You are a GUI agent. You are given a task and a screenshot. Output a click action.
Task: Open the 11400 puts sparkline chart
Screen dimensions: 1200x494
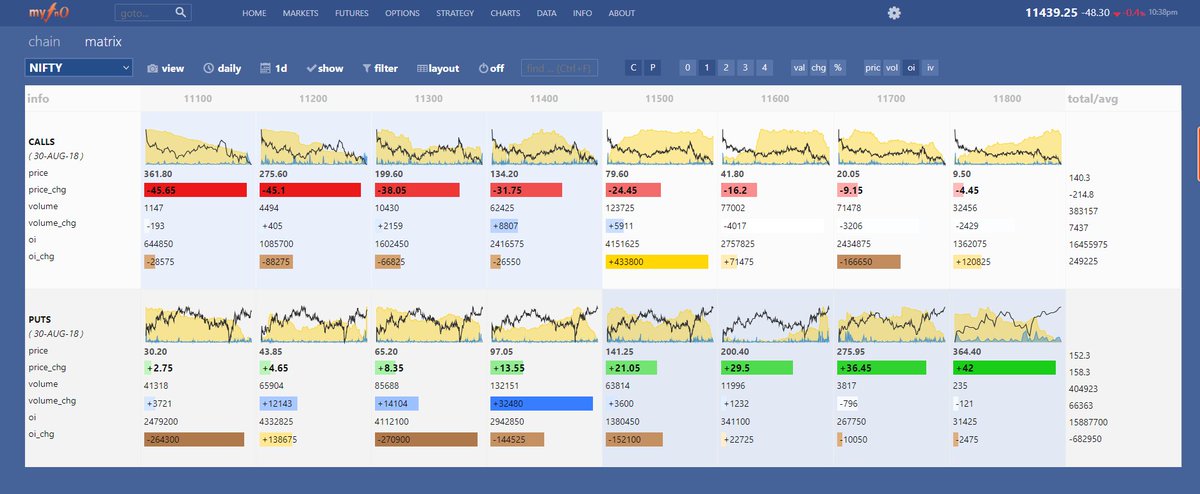(543, 324)
